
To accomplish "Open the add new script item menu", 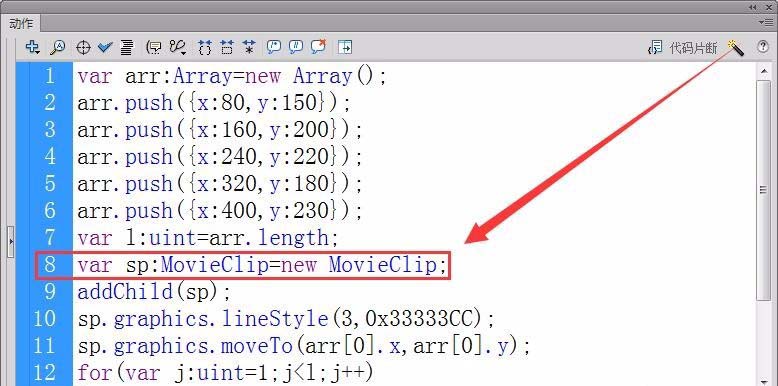I will pyautogui.click(x=33, y=48).
